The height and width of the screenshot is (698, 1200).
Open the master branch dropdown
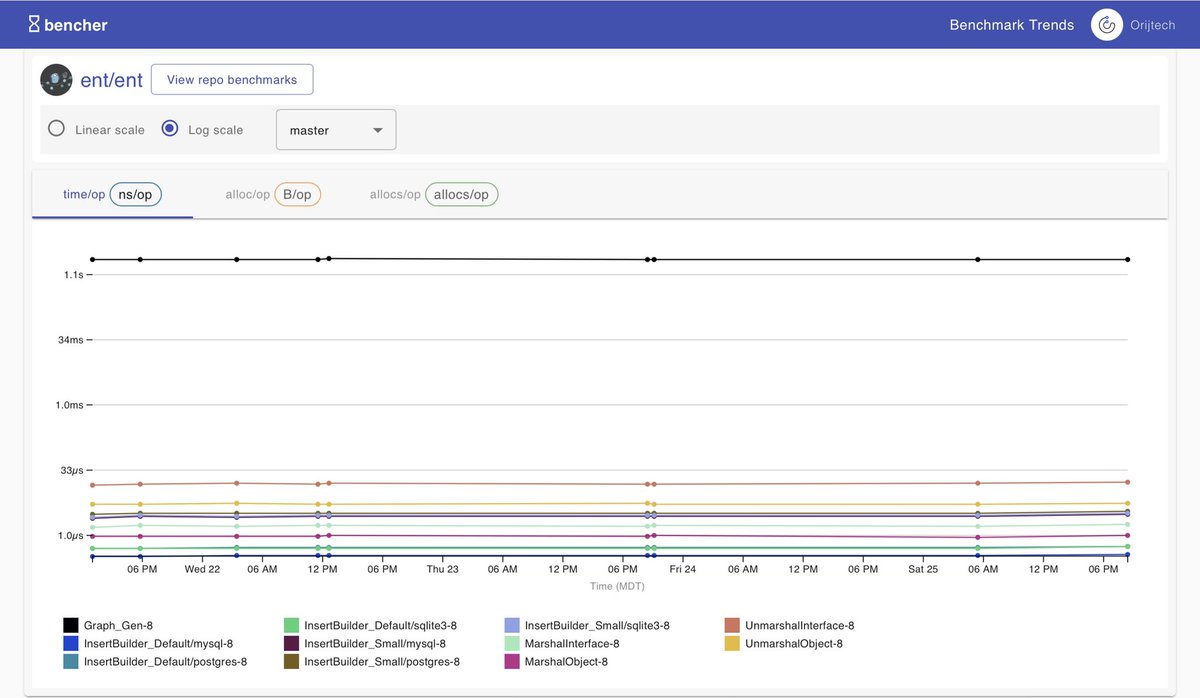[336, 130]
